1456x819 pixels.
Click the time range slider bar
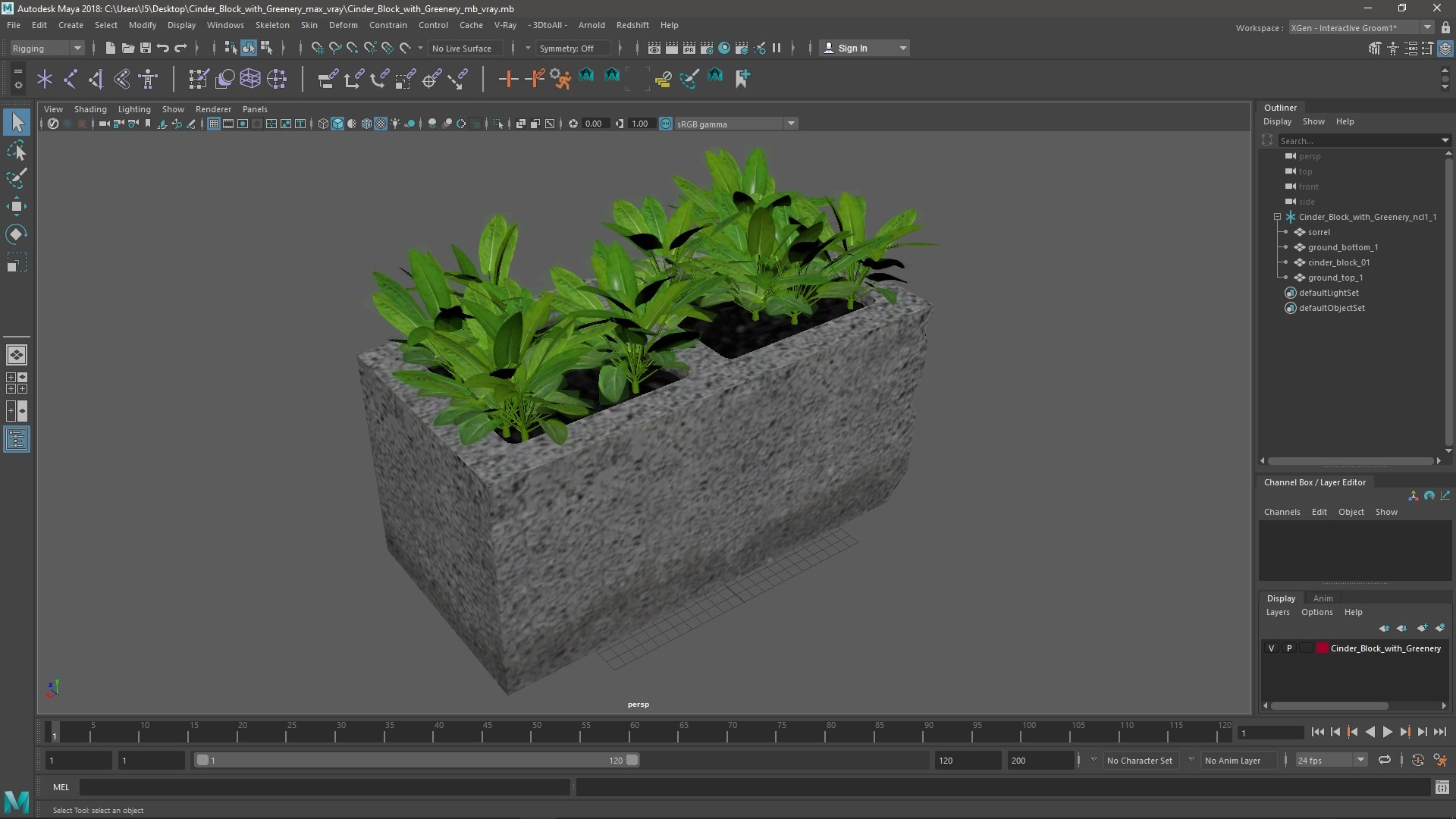[417, 760]
